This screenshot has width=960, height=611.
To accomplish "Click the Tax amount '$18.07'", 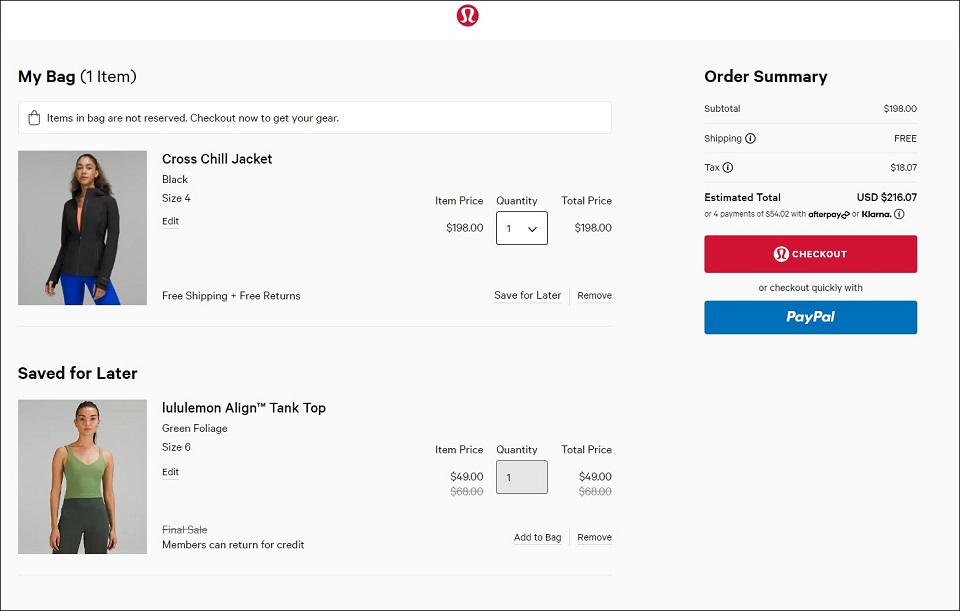I will pos(904,167).
